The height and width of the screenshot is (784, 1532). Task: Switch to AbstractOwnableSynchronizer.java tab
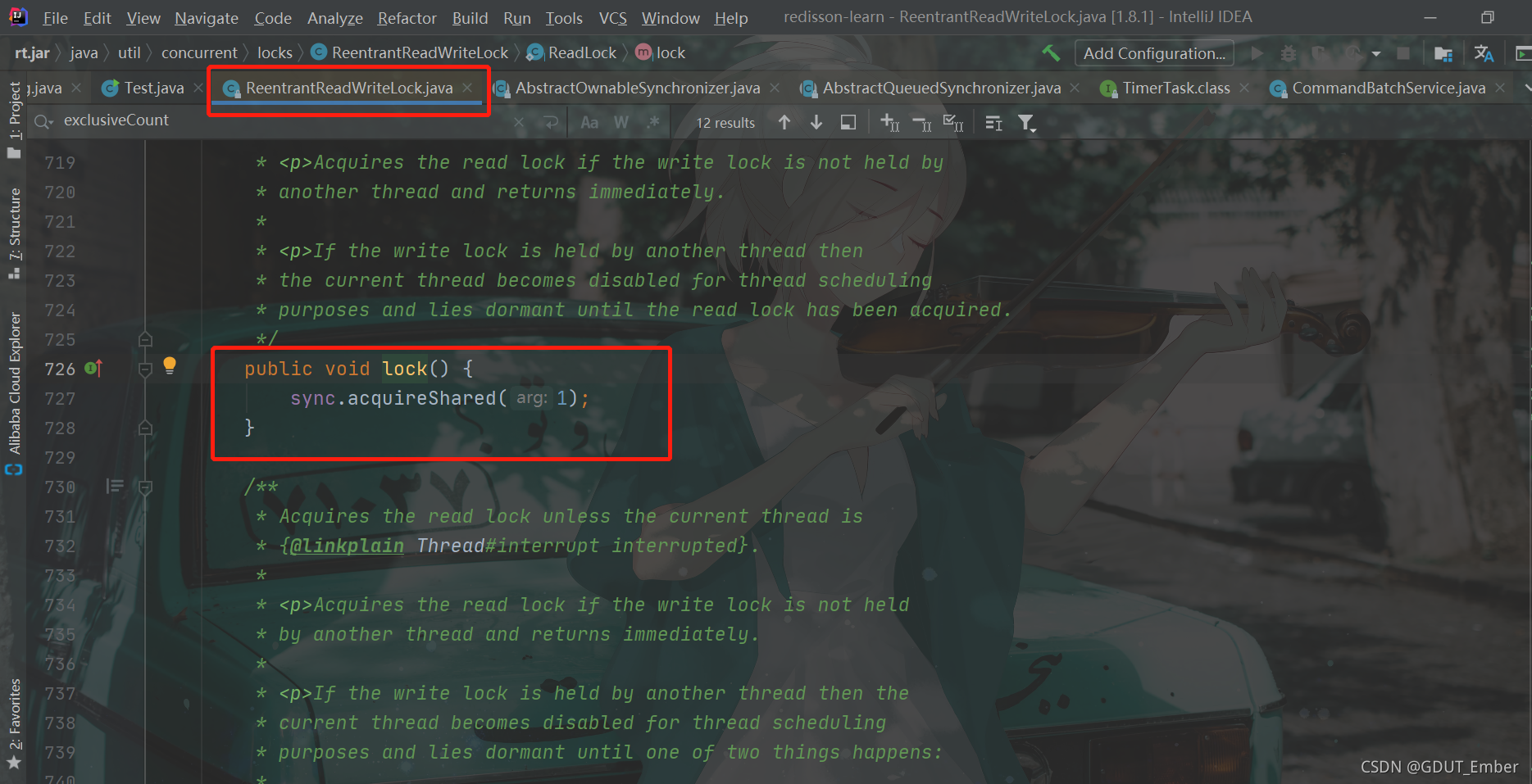point(637,88)
